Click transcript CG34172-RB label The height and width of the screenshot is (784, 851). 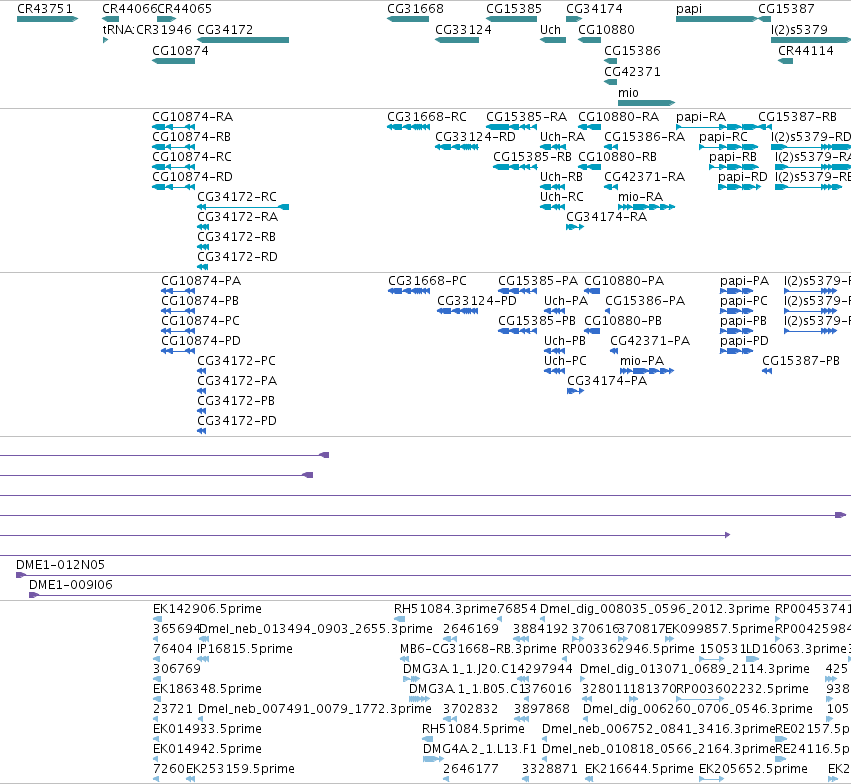click(236, 237)
